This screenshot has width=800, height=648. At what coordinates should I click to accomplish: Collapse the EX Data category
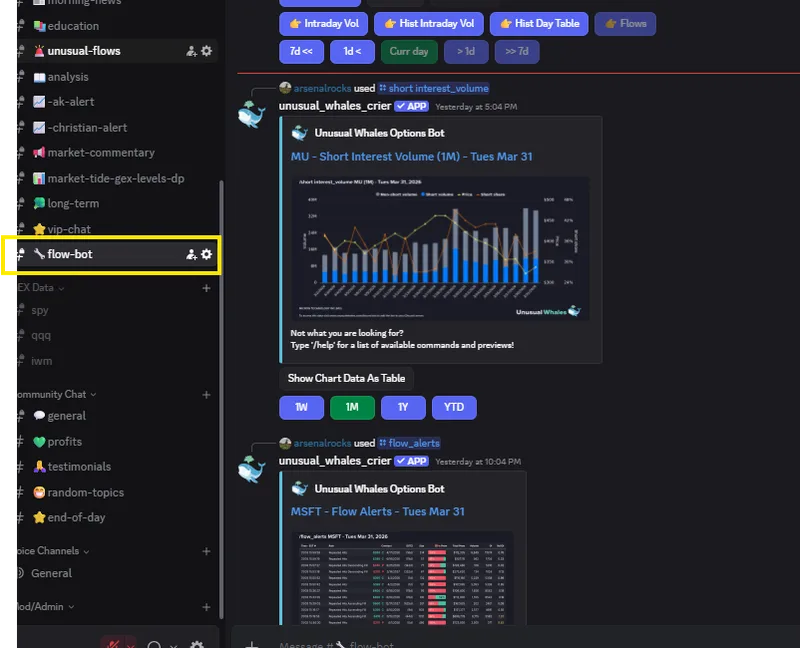click(41, 288)
